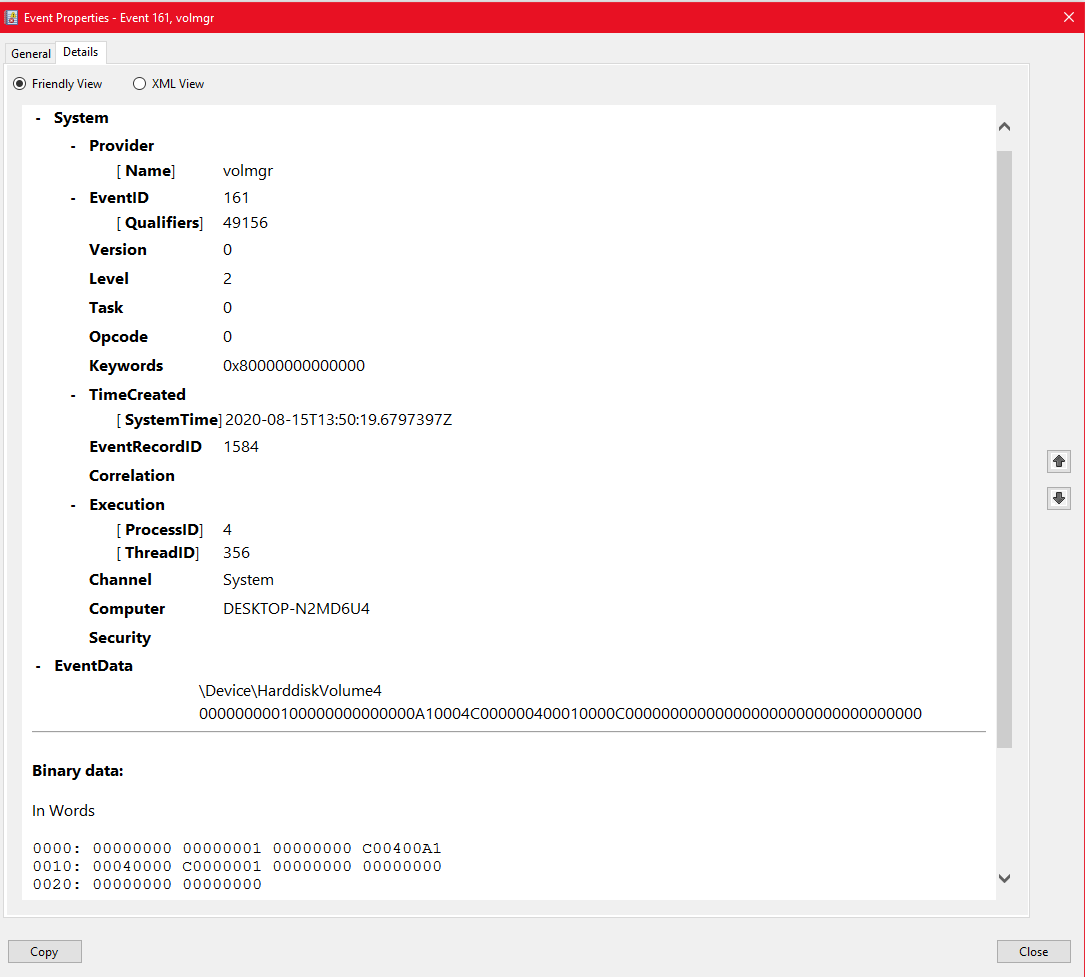1085x977 pixels.
Task: Switch to the Details tab
Action: pos(80,52)
